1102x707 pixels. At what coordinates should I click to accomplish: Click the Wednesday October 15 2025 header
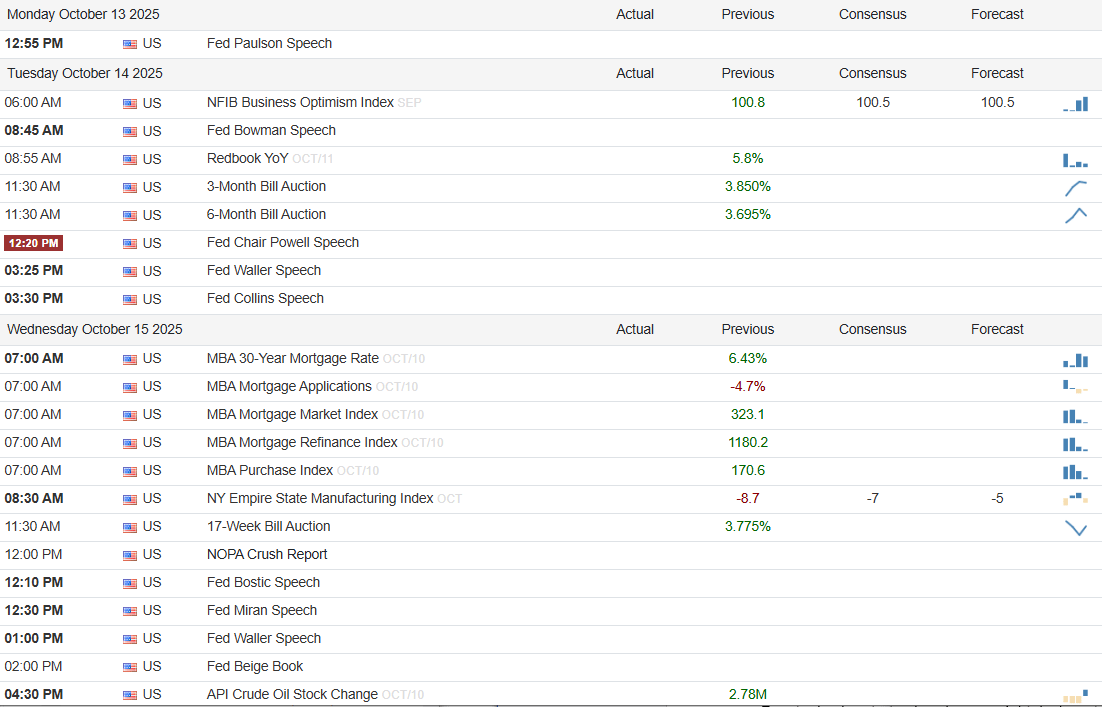click(x=95, y=330)
